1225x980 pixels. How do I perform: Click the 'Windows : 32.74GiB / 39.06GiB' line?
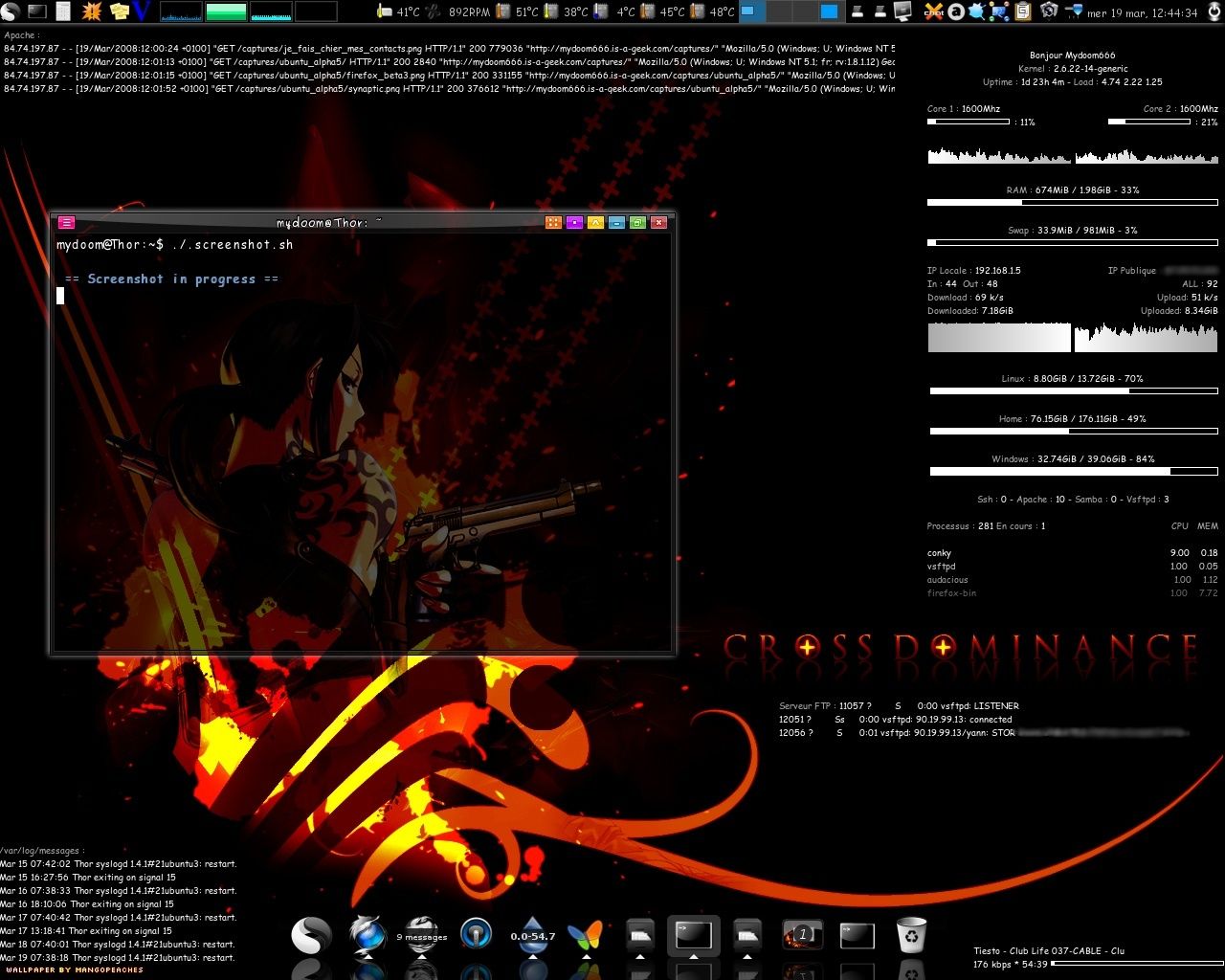click(x=1073, y=459)
